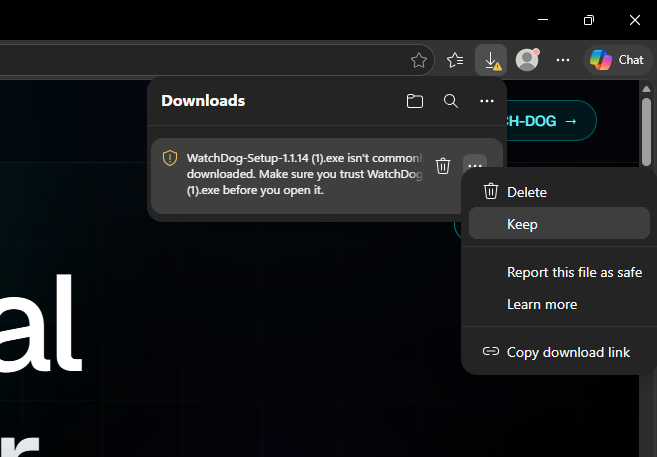The height and width of the screenshot is (457, 657).
Task: Open the browser profile avatar
Action: pos(527,60)
